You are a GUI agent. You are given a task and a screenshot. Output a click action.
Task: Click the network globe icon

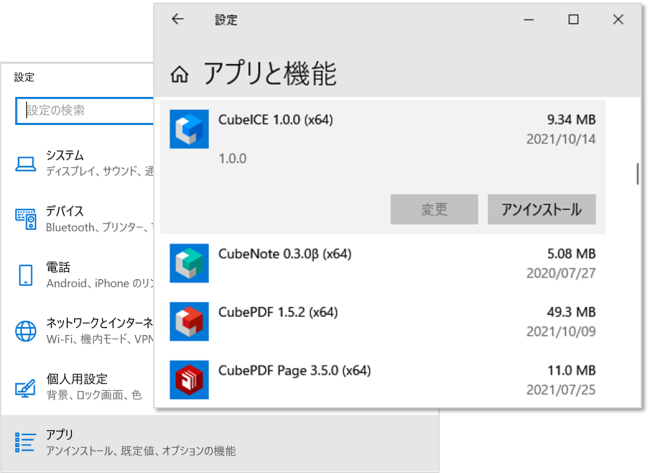coord(26,331)
